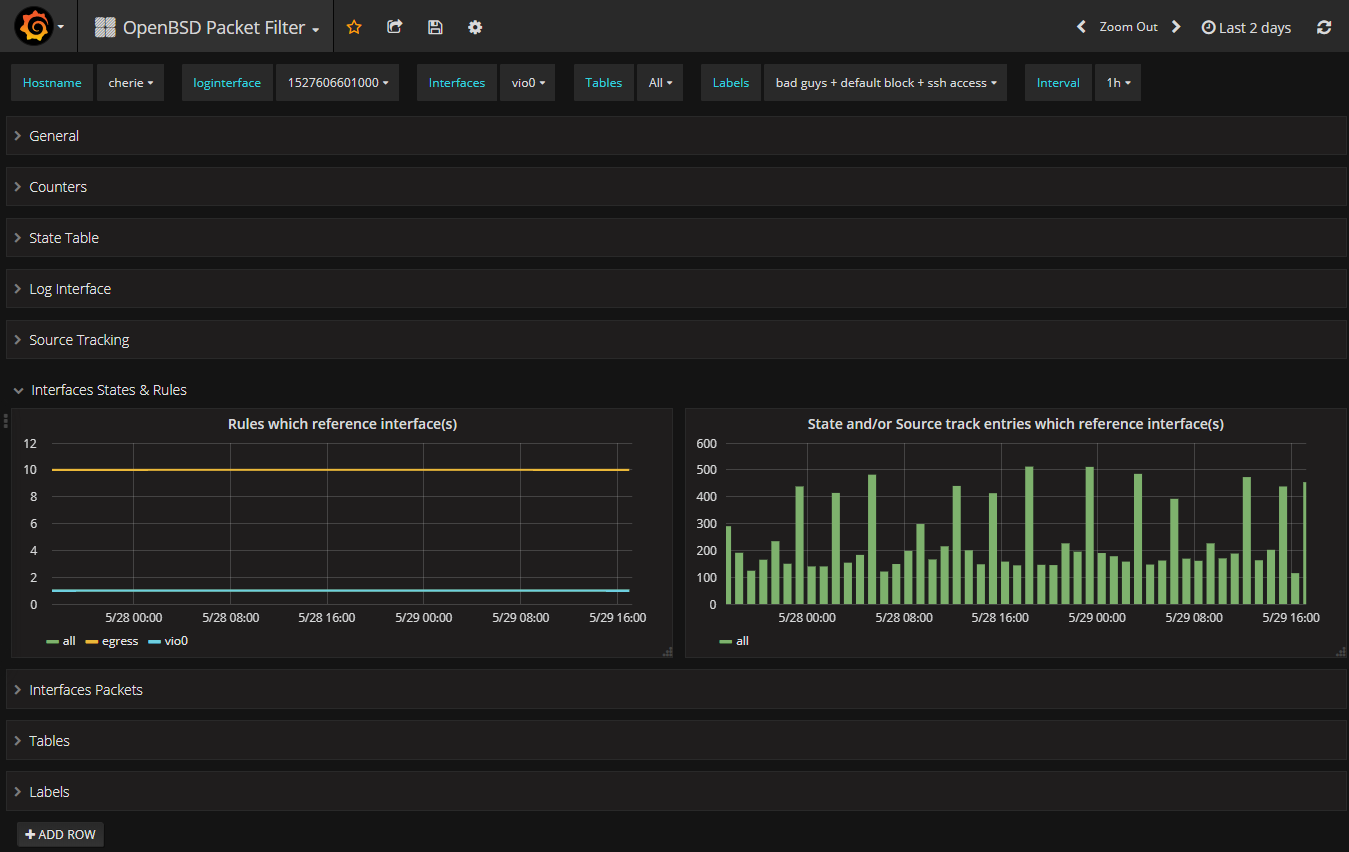Open the Grafana logo main menu
1349x852 pixels.
[34, 27]
